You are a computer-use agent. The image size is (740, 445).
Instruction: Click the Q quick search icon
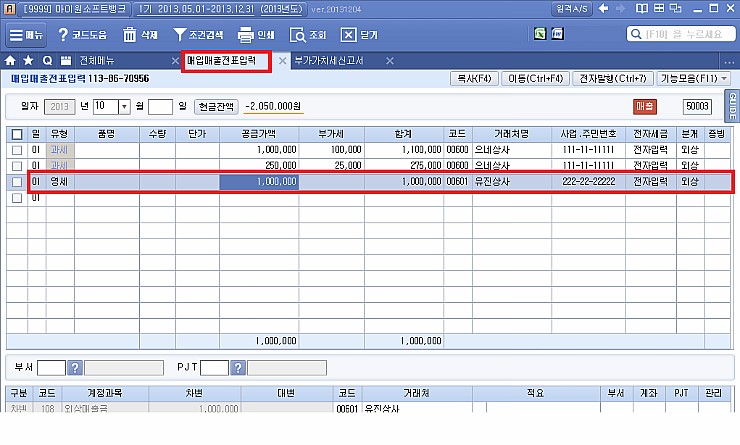(x=47, y=60)
